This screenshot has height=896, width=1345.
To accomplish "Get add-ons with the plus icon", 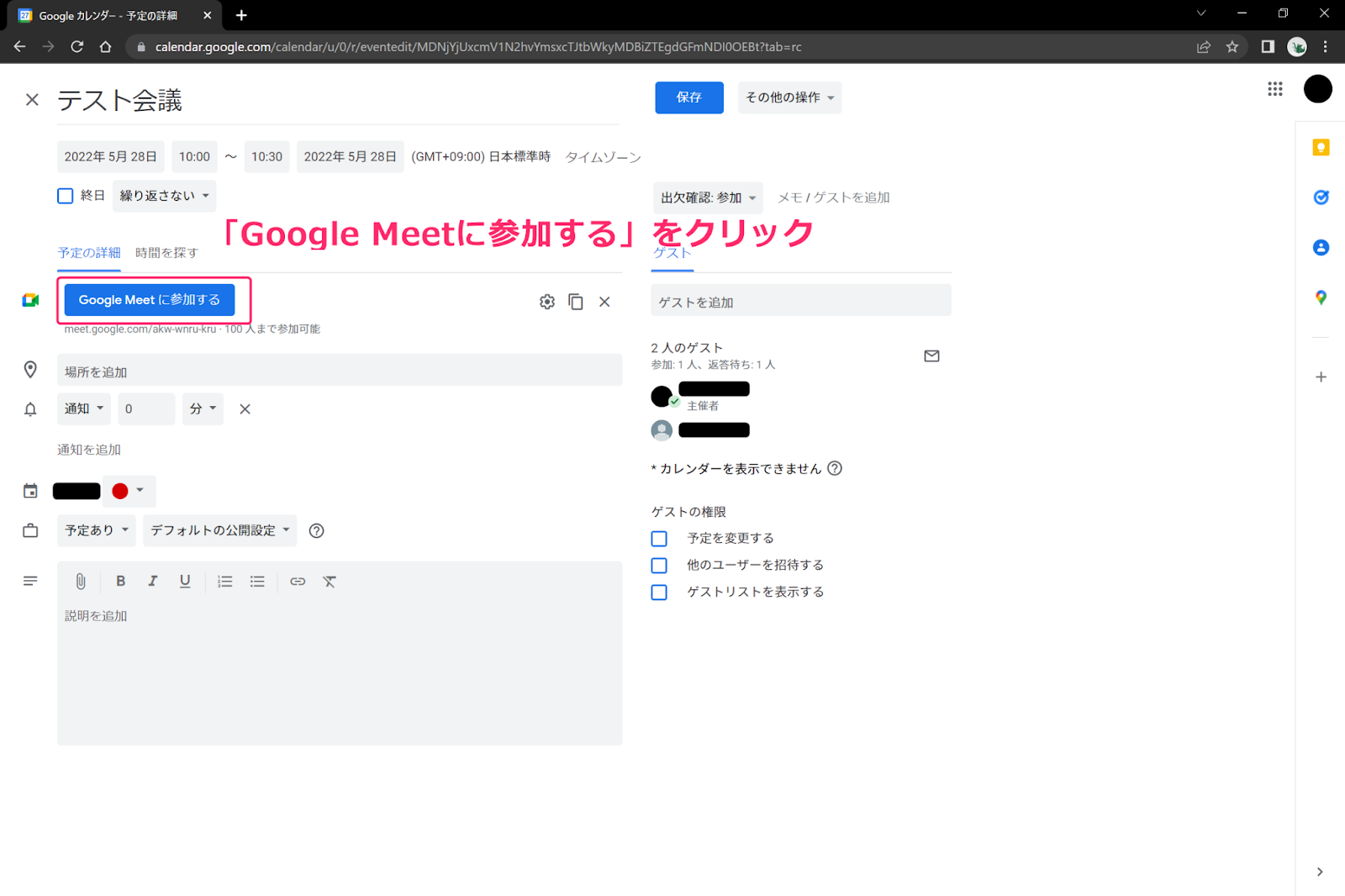I will (x=1321, y=377).
